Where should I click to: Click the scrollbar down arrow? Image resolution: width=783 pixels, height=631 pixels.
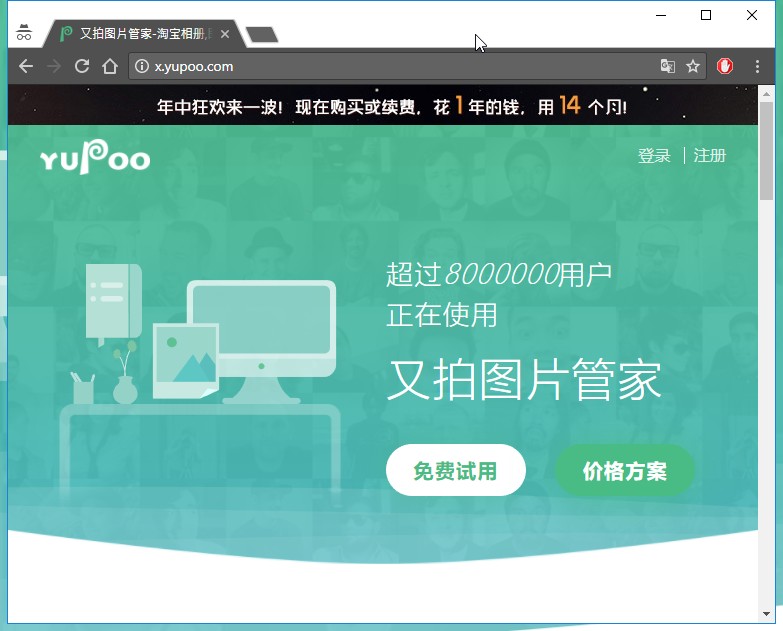(x=766, y=613)
